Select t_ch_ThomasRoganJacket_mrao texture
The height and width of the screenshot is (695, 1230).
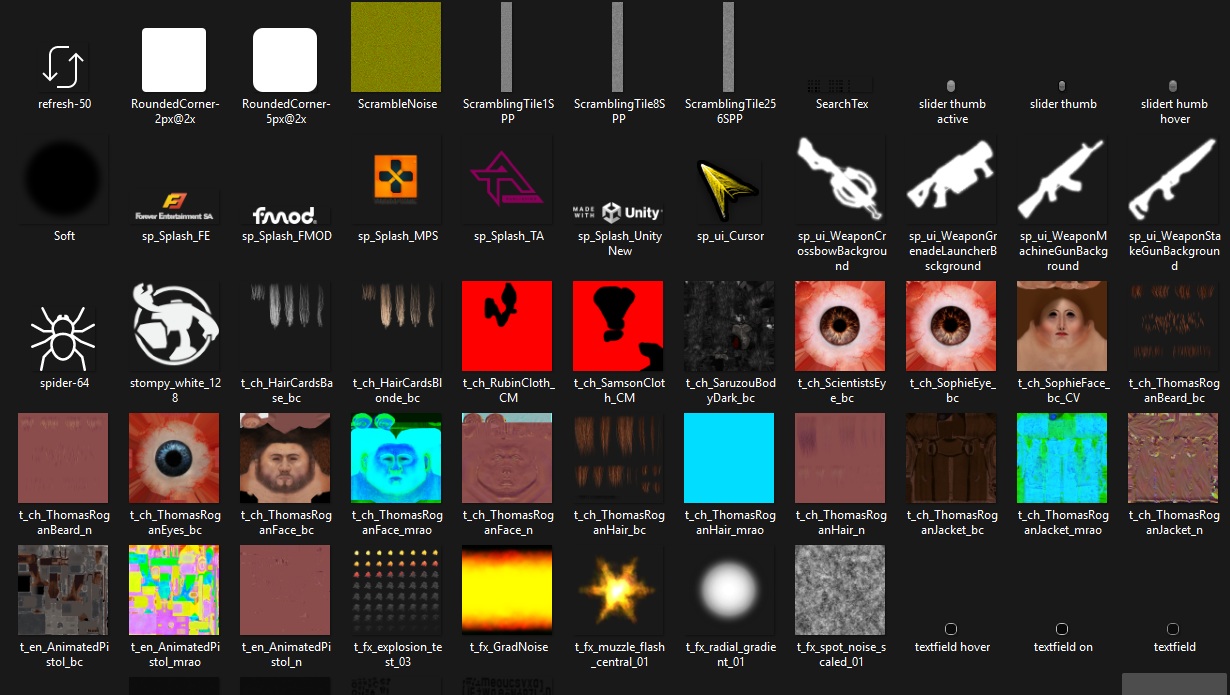point(1062,458)
